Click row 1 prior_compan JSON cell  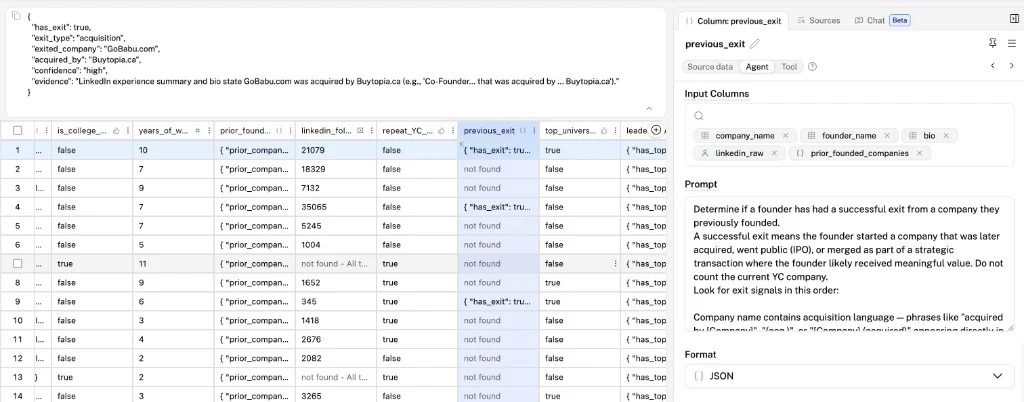(x=255, y=150)
